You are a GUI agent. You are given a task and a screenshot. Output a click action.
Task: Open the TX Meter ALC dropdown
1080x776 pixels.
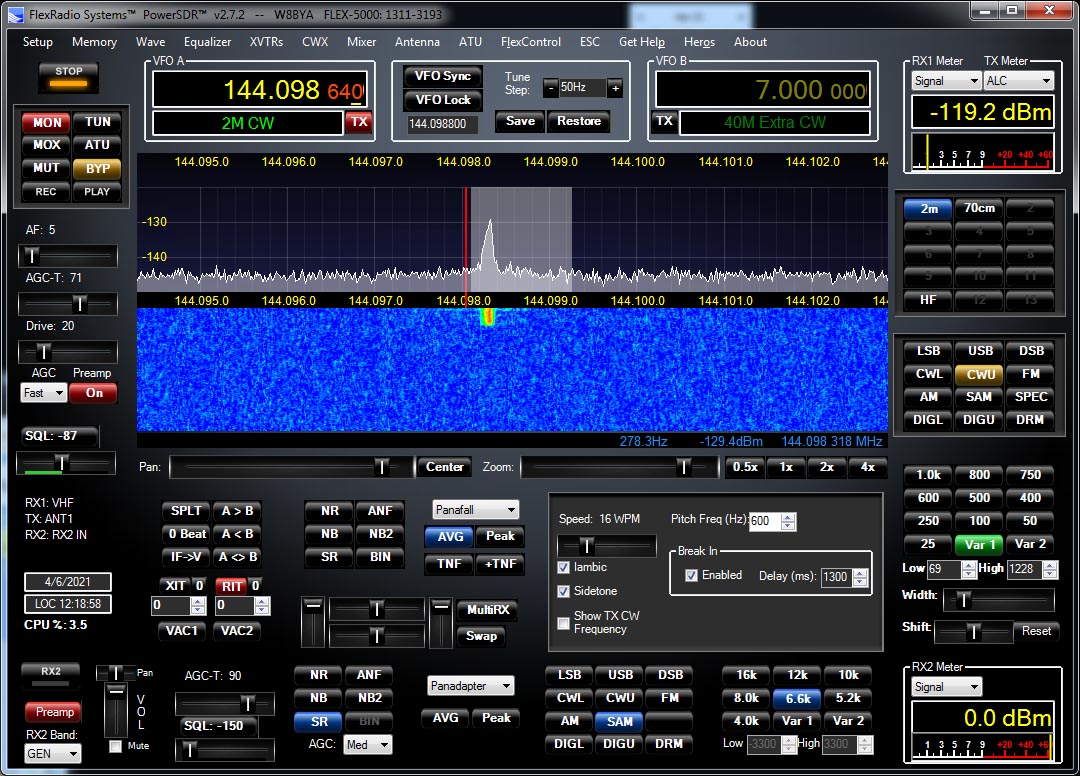1018,81
